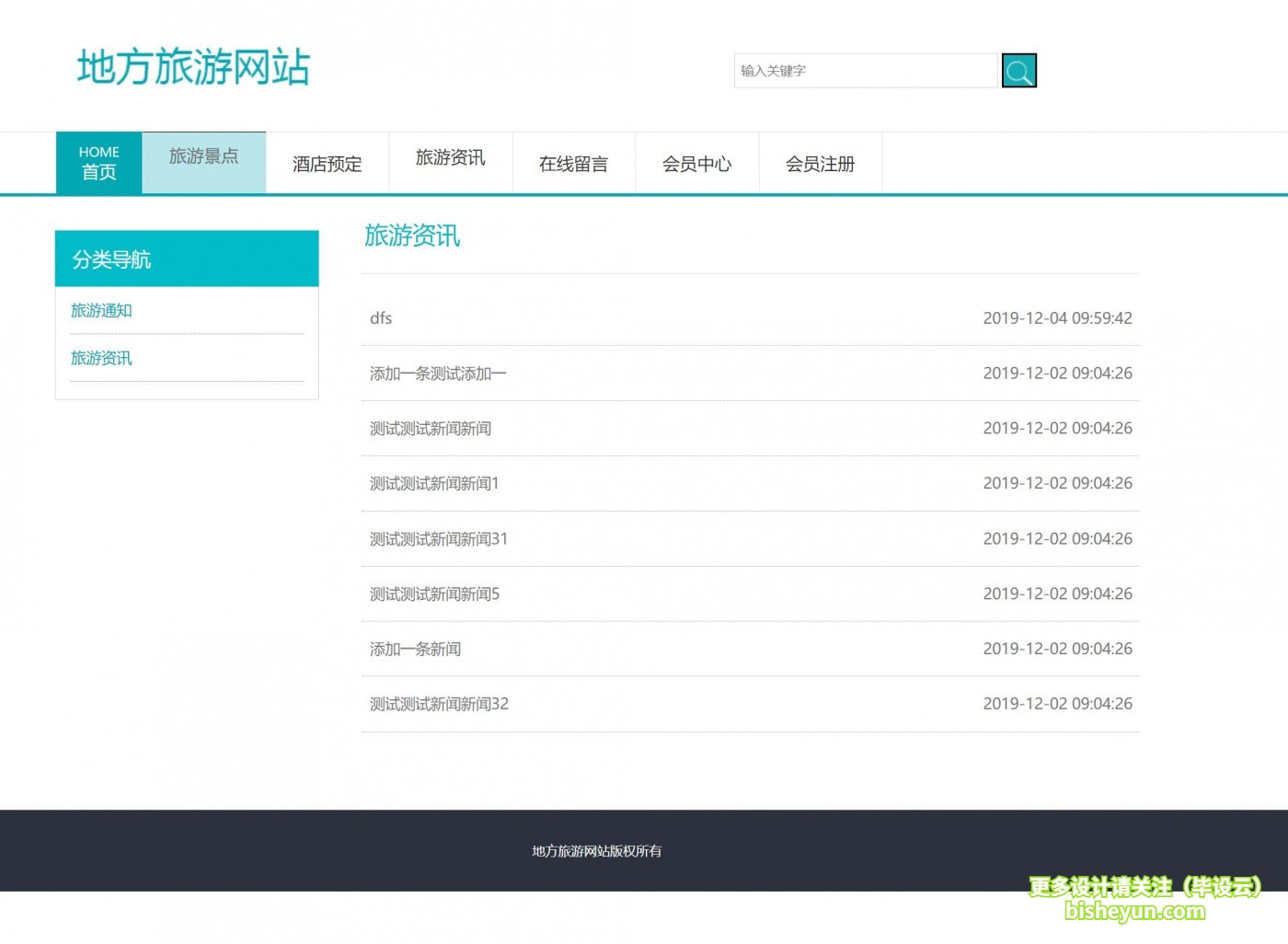The image size is (1288, 944).
Task: Open the article 测试测试新闻新闻32
Action: [x=439, y=704]
